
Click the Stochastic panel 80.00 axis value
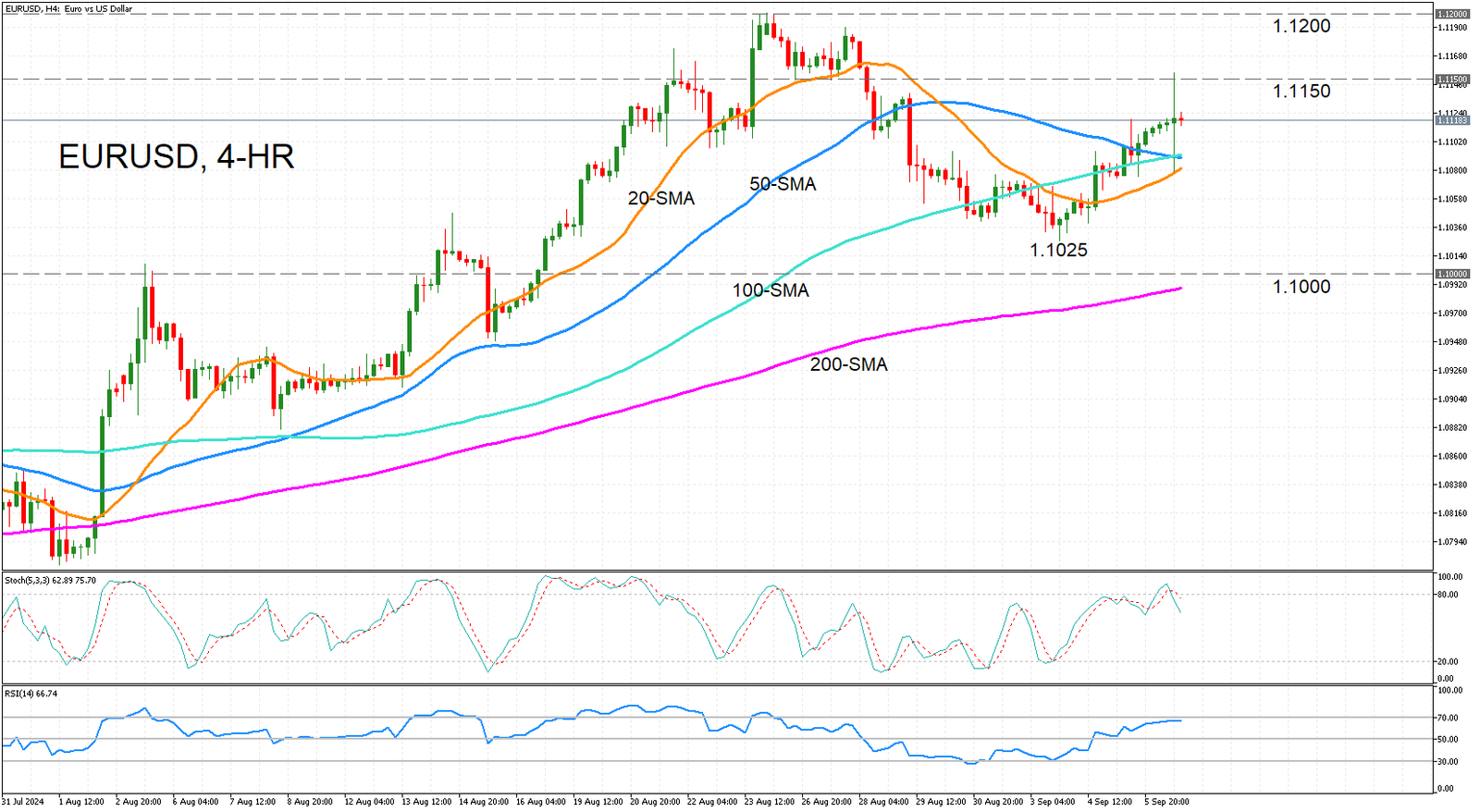pyautogui.click(x=1449, y=595)
